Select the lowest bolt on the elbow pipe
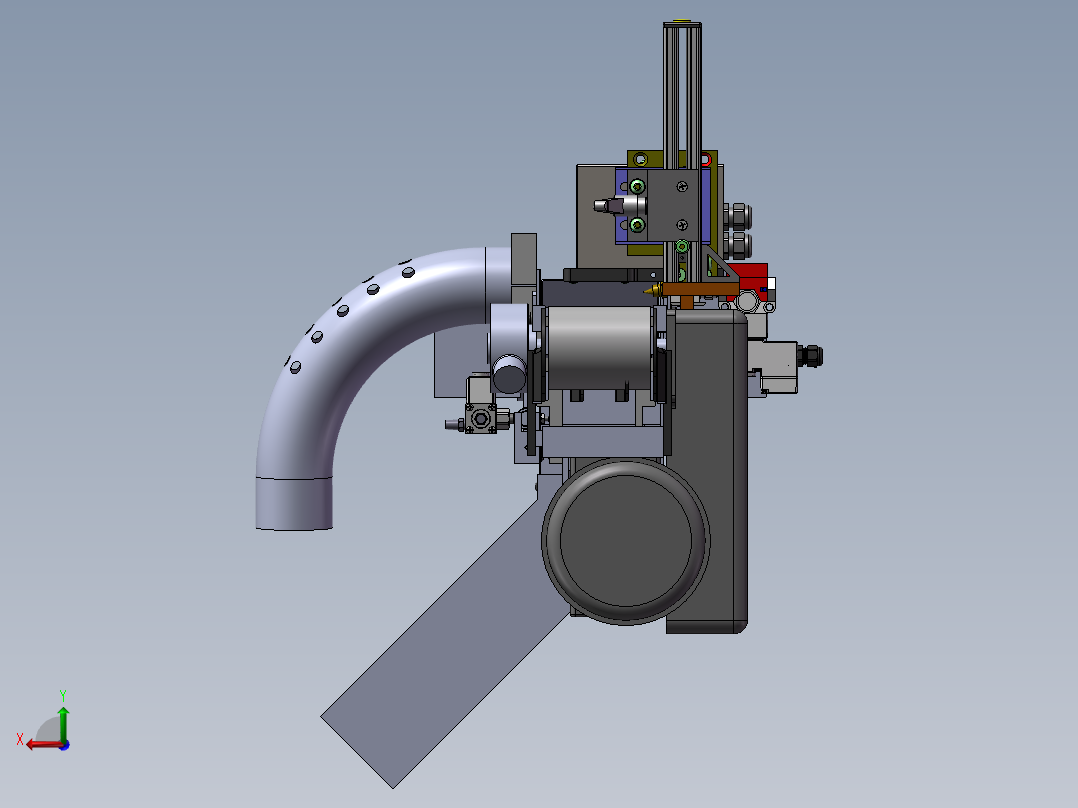Screen dimensions: 1078x808 295,368
